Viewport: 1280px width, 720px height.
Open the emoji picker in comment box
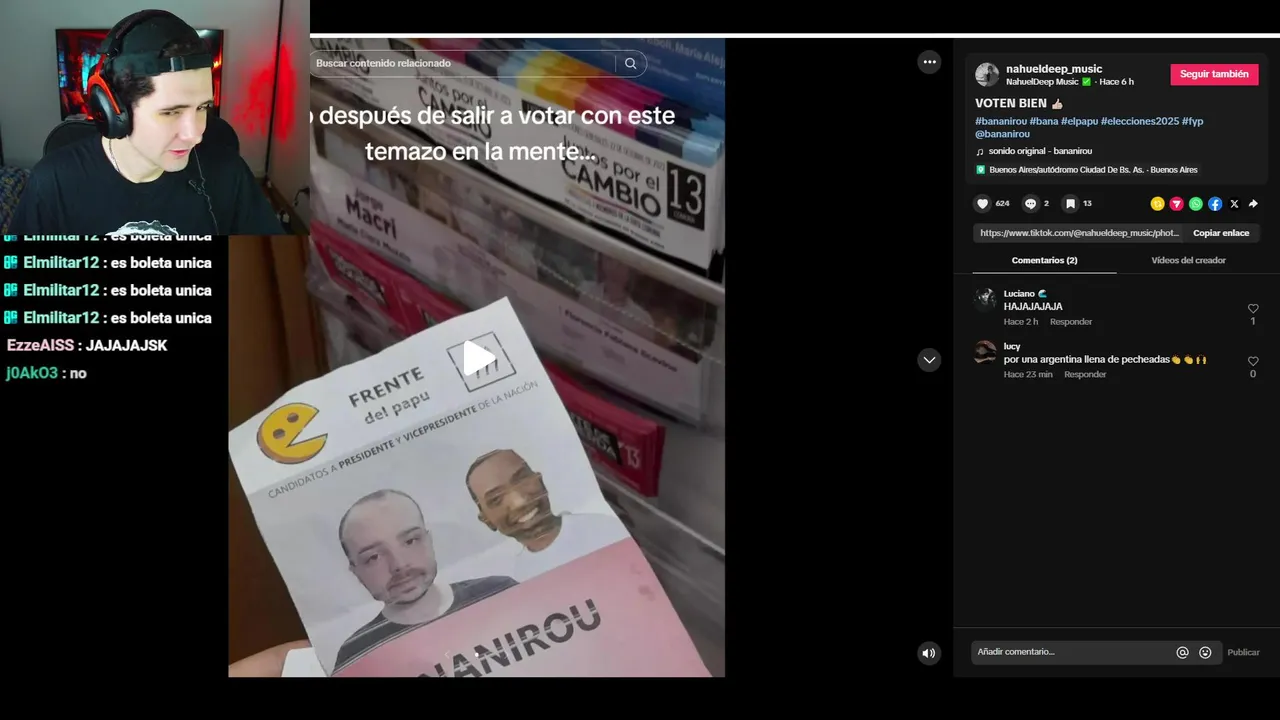(1205, 652)
